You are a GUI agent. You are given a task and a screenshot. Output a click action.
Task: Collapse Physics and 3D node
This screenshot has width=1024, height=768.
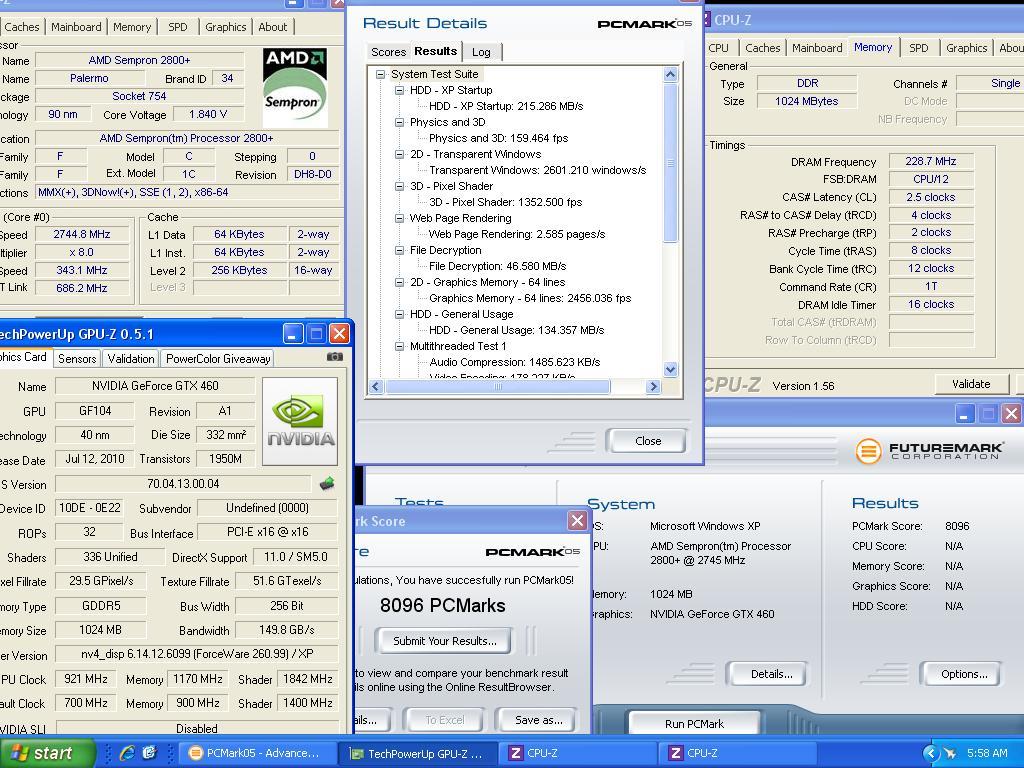click(x=399, y=122)
